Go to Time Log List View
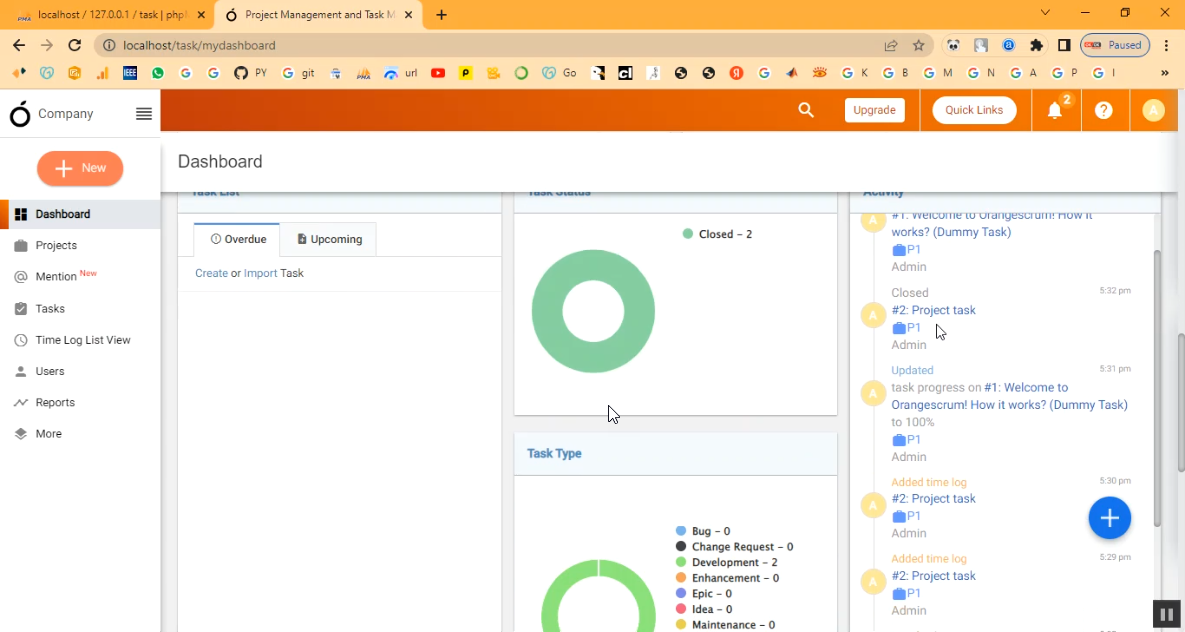The width and height of the screenshot is (1185, 632). tap(83, 340)
